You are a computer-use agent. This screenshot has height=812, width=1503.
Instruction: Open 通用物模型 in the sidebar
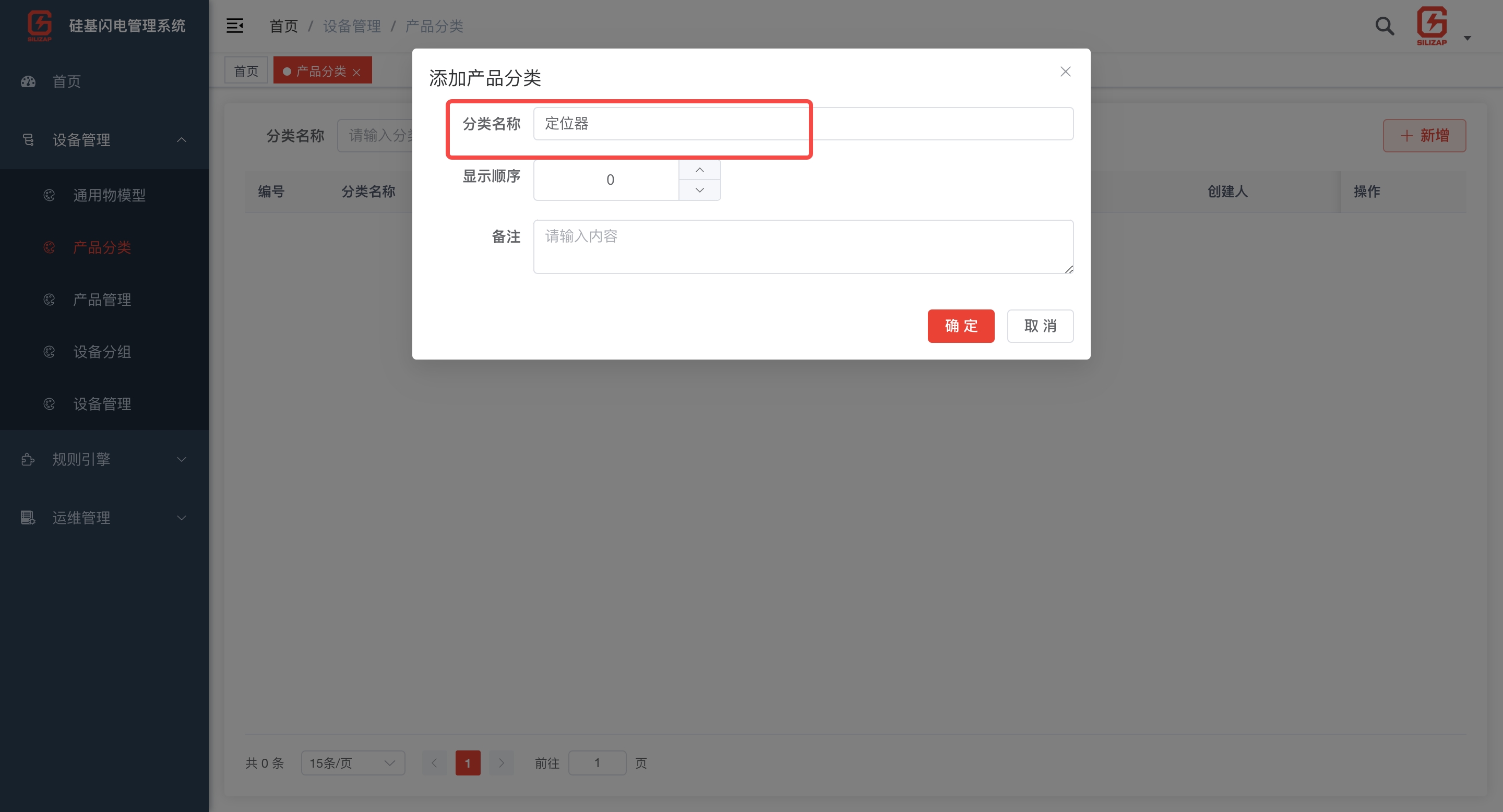(x=109, y=195)
